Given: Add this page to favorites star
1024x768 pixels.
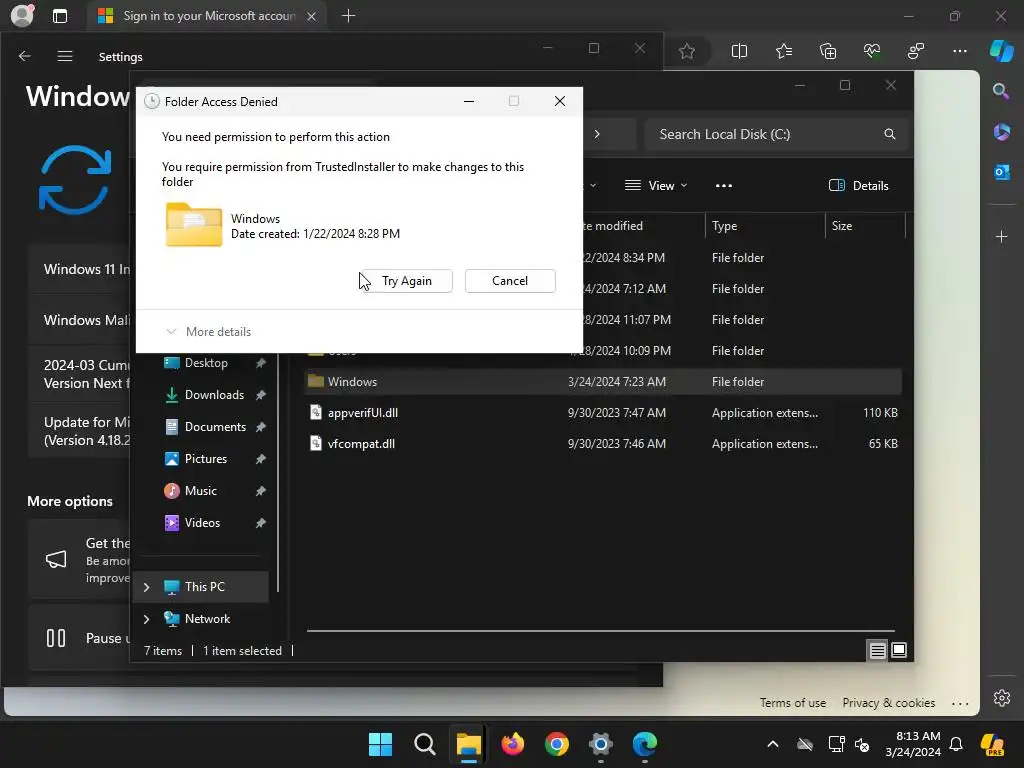Looking at the screenshot, I should pos(686,51).
